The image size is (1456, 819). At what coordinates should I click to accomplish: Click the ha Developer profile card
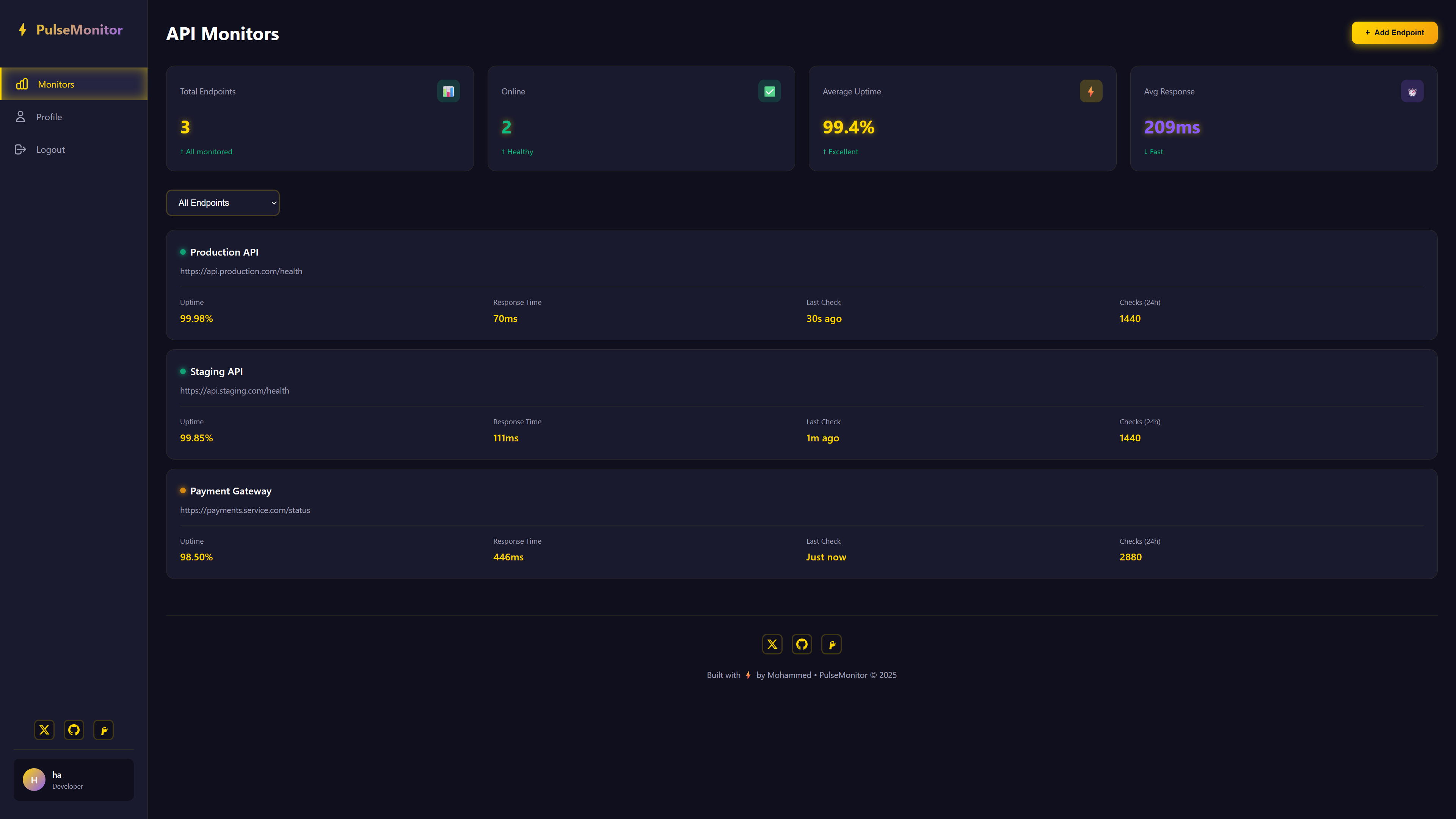pyautogui.click(x=74, y=780)
